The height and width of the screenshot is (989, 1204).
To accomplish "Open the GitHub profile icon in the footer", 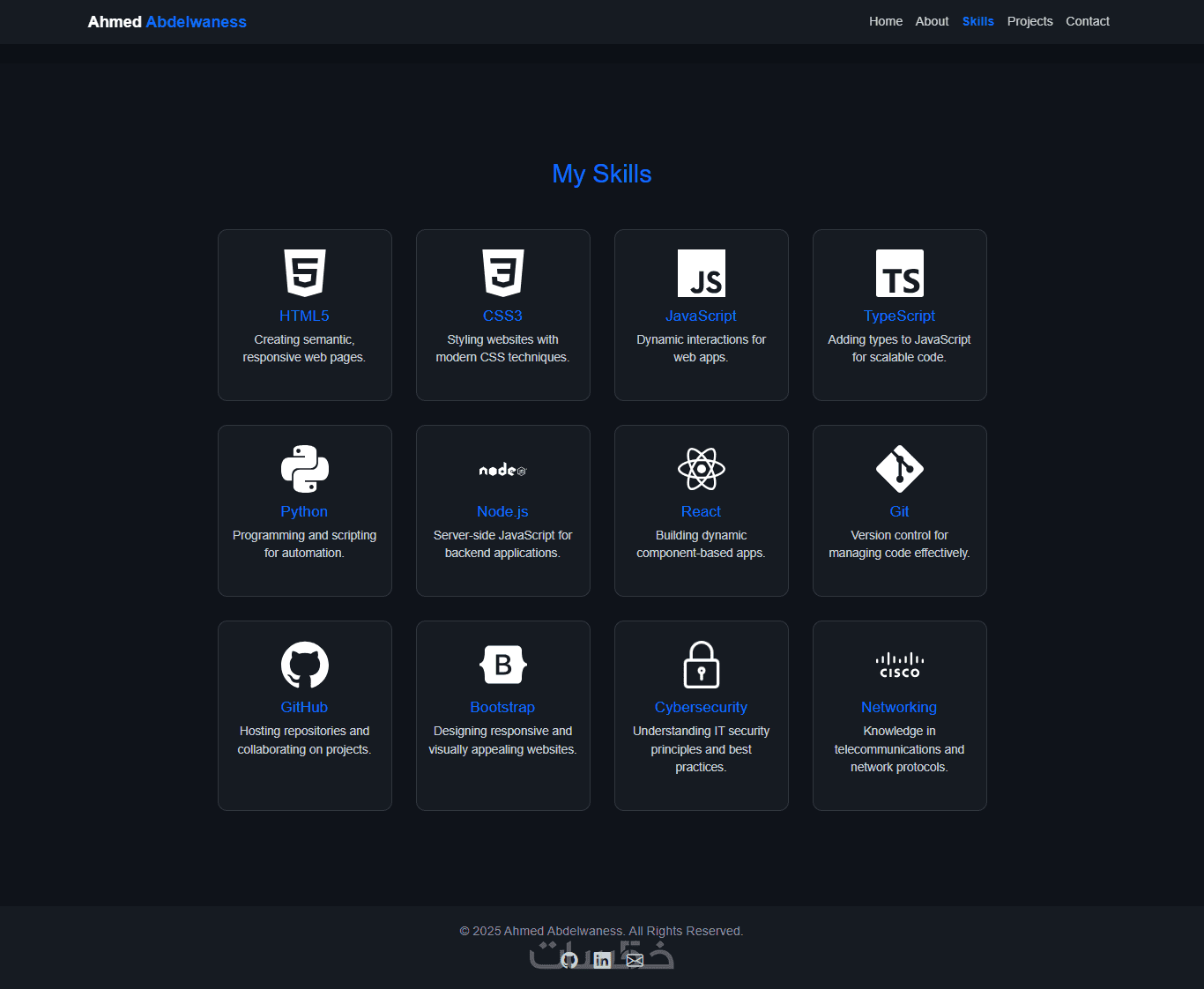I will point(569,960).
